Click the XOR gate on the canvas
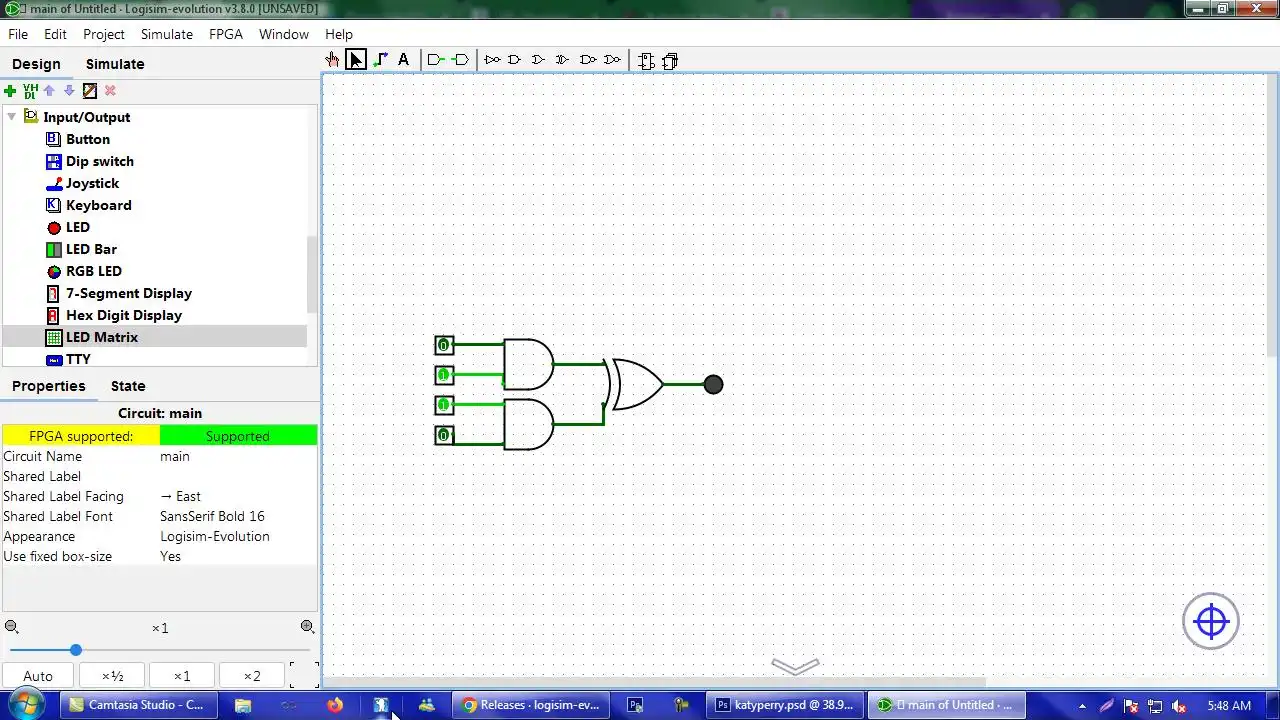The height and width of the screenshot is (720, 1280). [635, 385]
